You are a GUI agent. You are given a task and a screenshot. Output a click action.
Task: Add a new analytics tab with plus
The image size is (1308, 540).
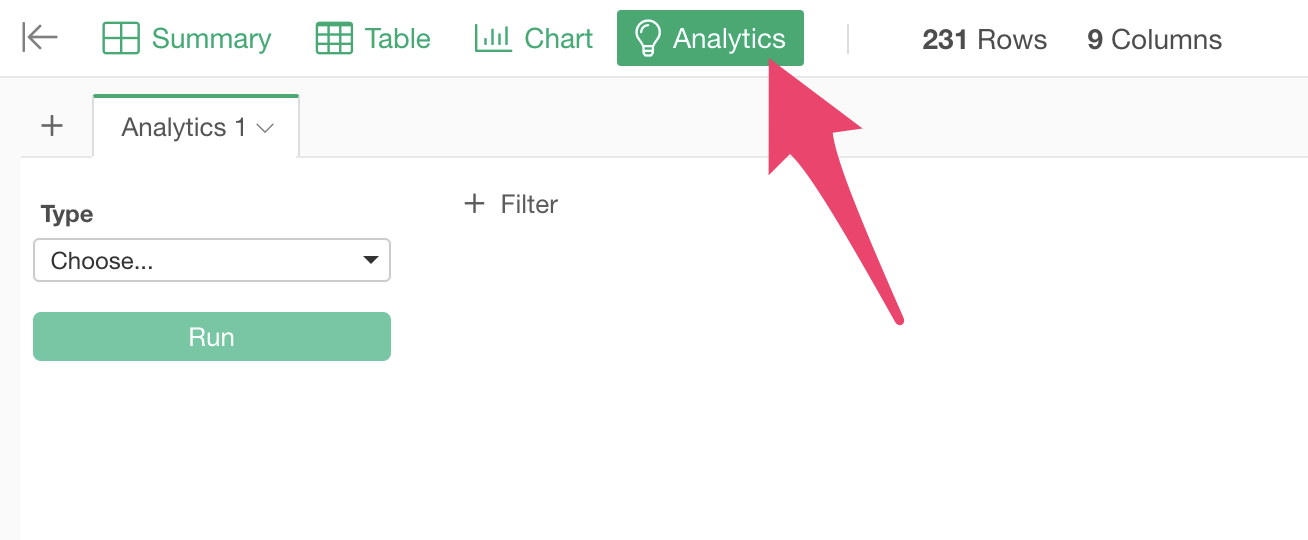[52, 126]
